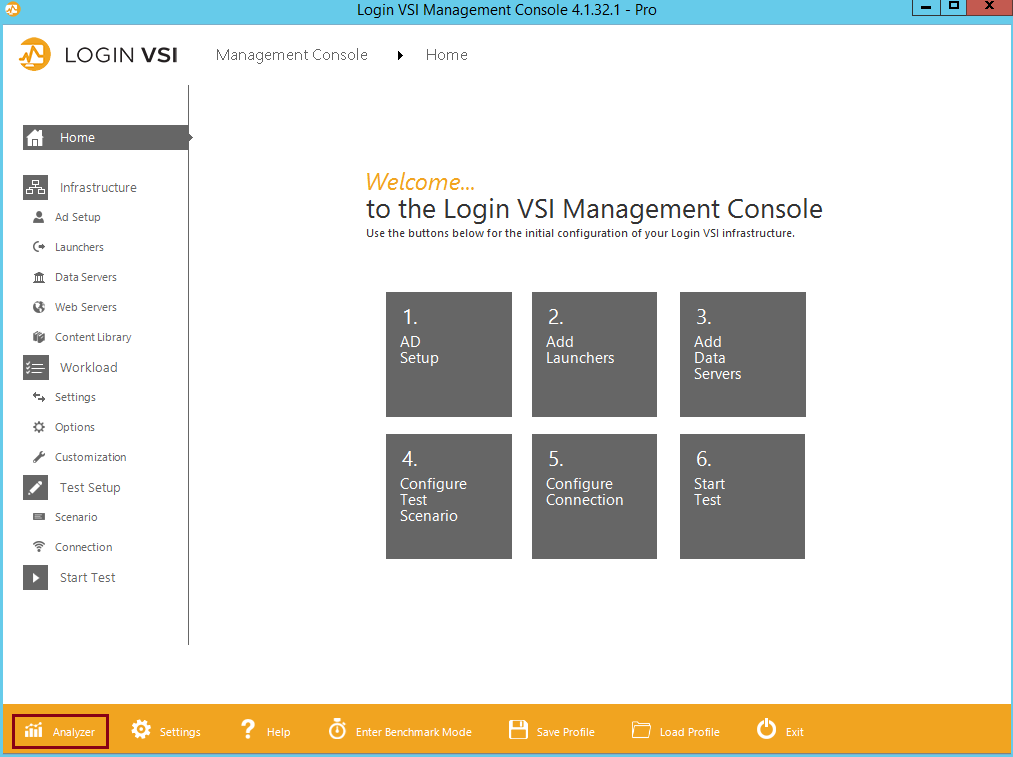Click Help label in bottom bar
This screenshot has height=757, width=1013.
coord(278,732)
